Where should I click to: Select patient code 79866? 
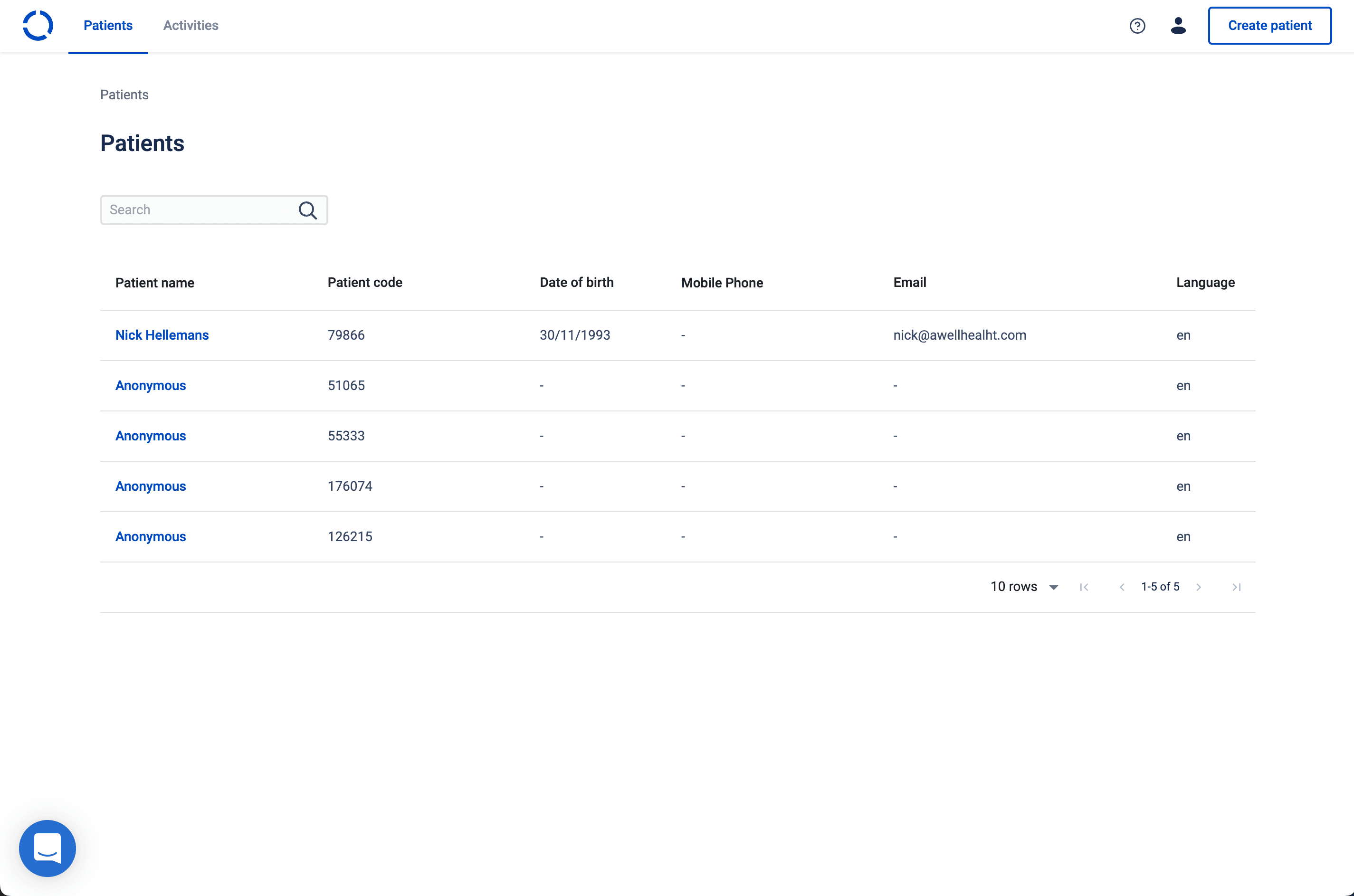click(346, 335)
